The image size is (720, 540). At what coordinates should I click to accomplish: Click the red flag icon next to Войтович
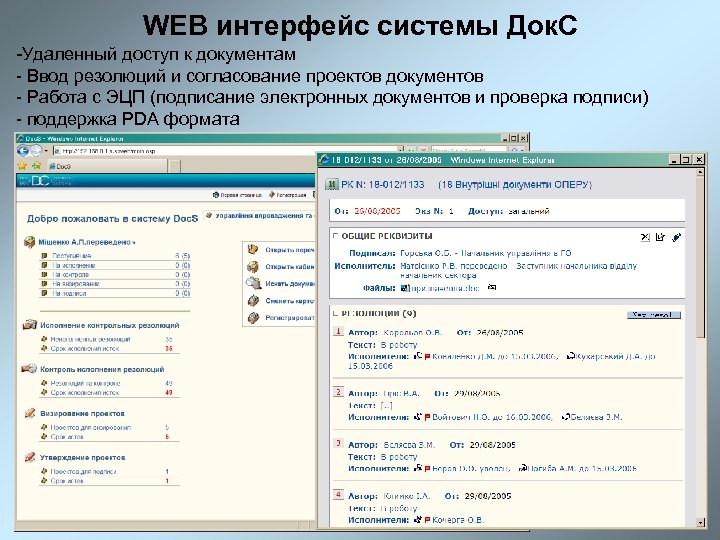point(427,417)
